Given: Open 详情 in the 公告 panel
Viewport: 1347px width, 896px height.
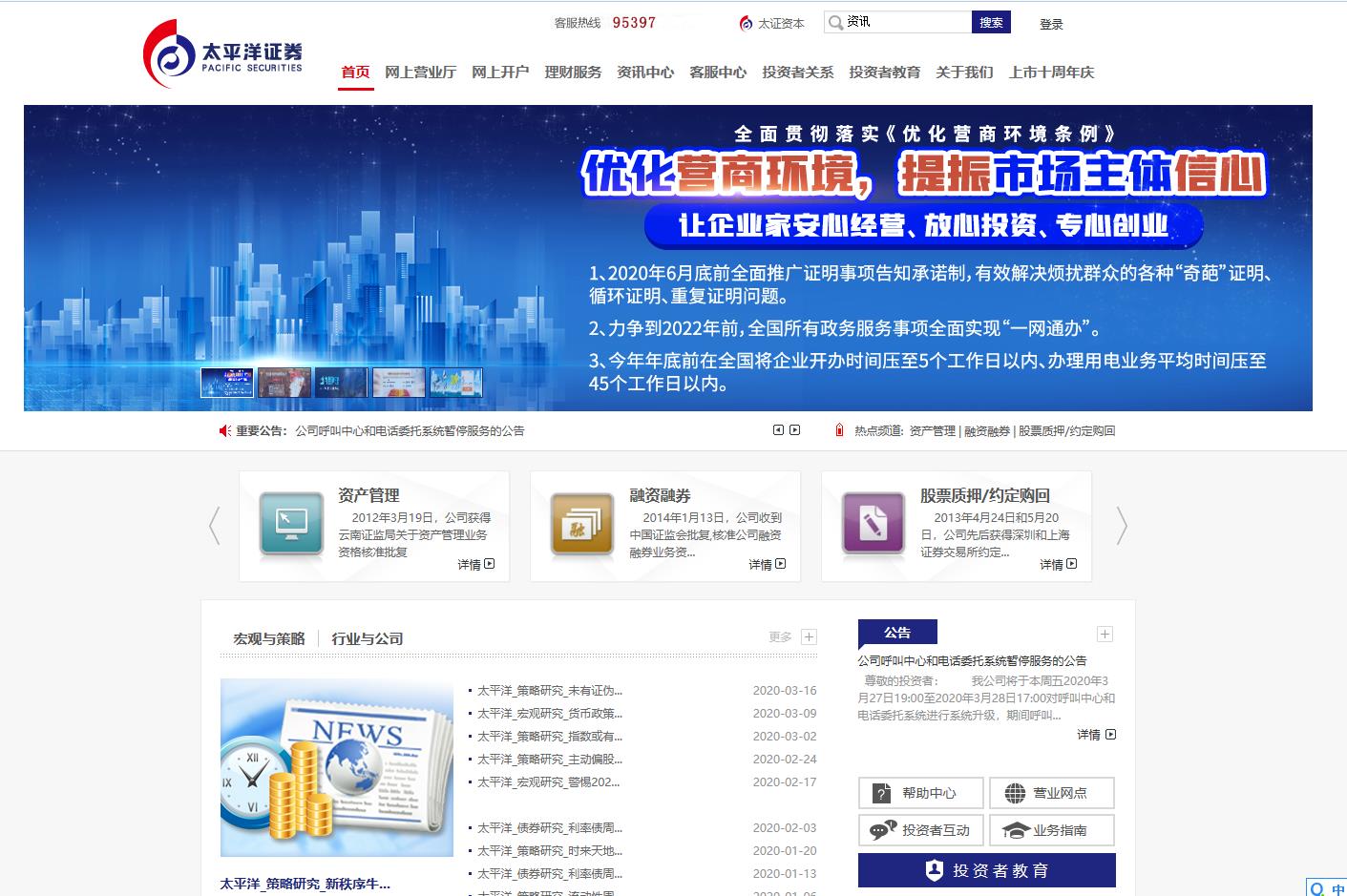Looking at the screenshot, I should point(1096,735).
